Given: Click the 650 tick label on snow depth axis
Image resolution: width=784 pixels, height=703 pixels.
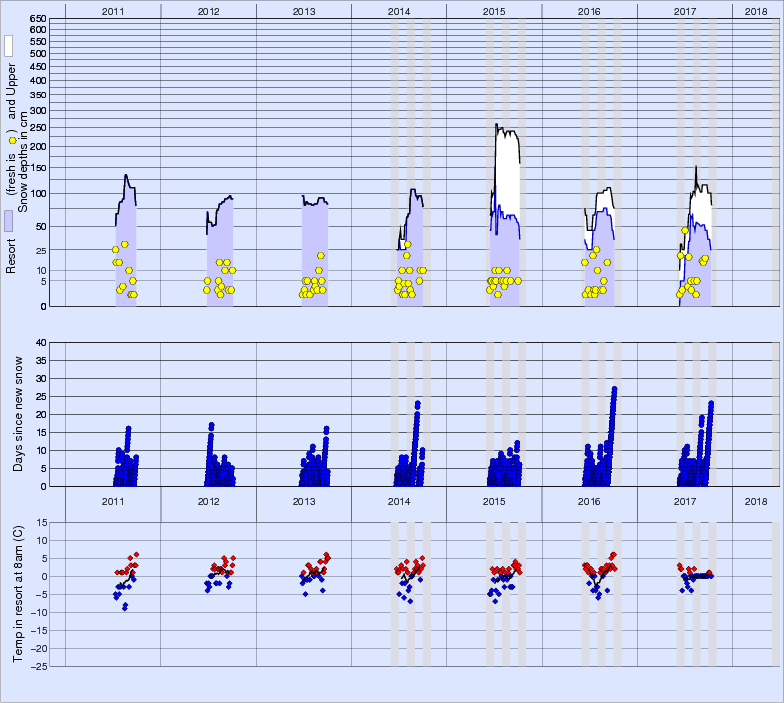Looking at the screenshot, I should coord(37,20).
